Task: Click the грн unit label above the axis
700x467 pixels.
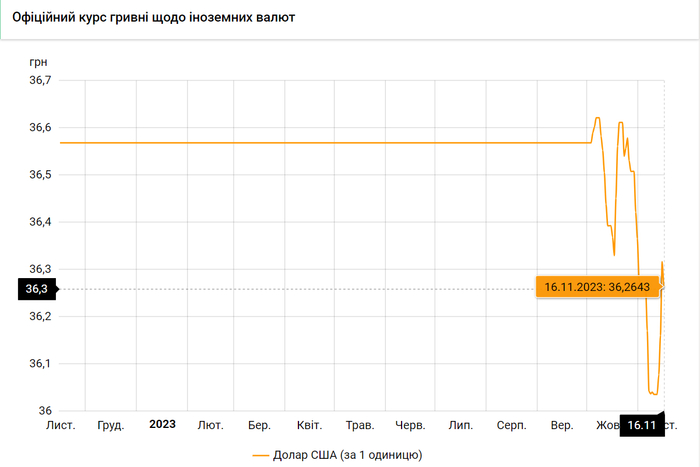Action: point(39,61)
